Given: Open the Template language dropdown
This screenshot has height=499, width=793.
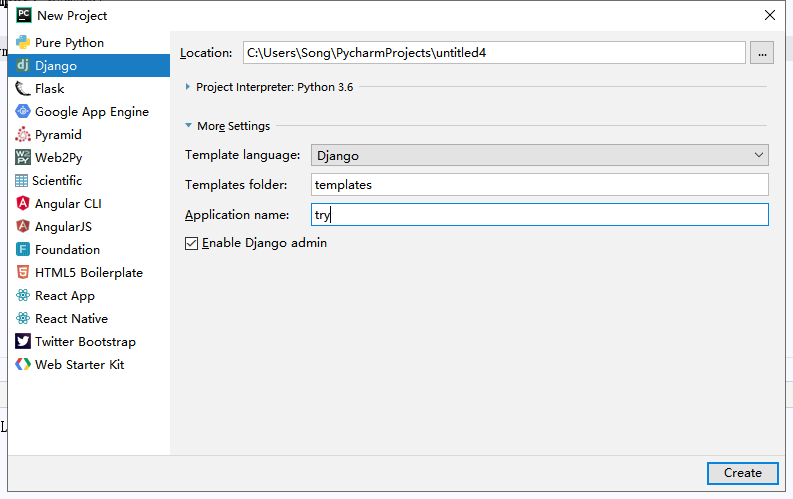Looking at the screenshot, I should [x=540, y=155].
